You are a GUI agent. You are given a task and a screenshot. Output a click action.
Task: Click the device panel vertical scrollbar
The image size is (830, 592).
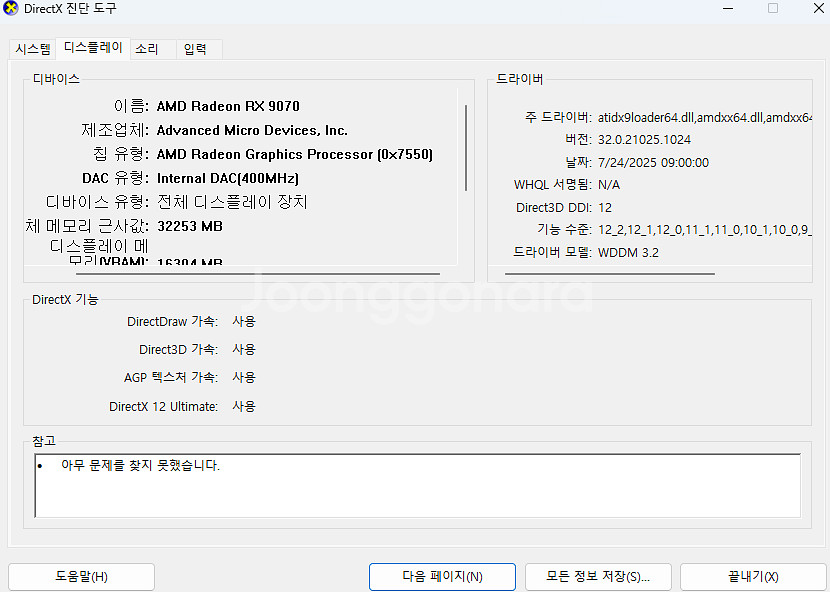[x=466, y=148]
